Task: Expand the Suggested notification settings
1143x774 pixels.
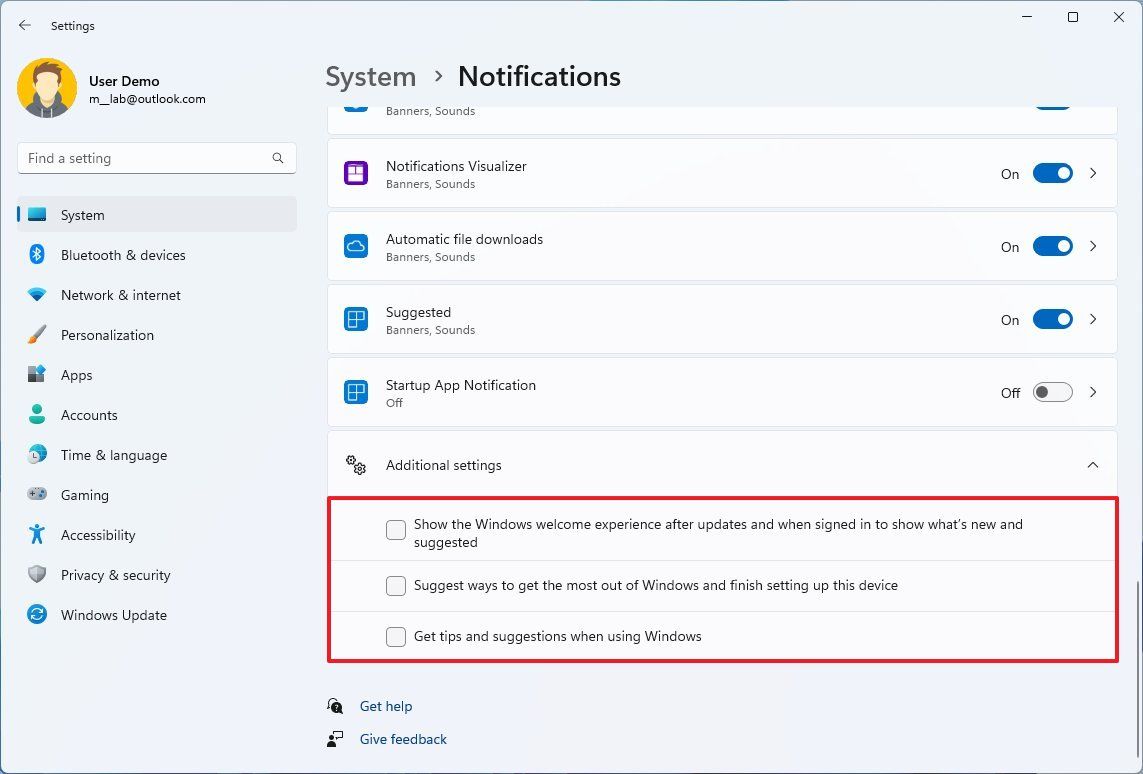Action: click(x=1093, y=319)
